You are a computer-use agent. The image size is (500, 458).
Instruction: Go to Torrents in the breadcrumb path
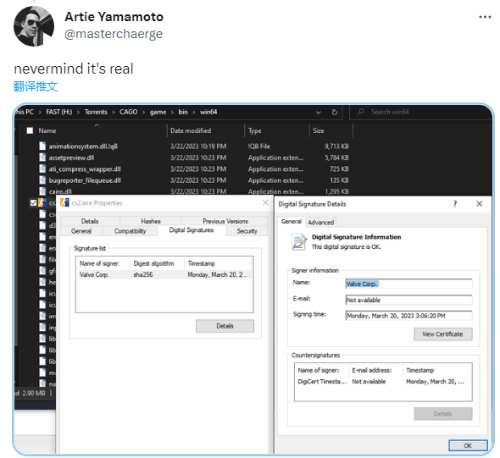coord(96,112)
